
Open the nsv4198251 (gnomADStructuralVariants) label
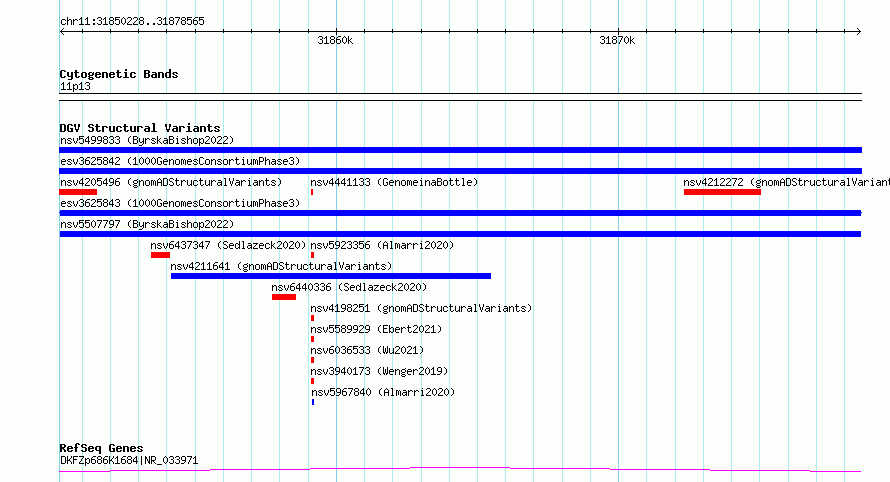click(x=421, y=308)
